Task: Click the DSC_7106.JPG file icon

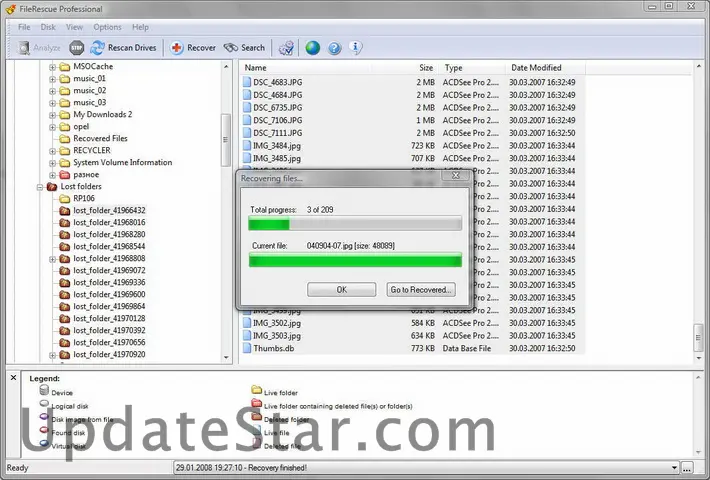Action: [x=247, y=120]
